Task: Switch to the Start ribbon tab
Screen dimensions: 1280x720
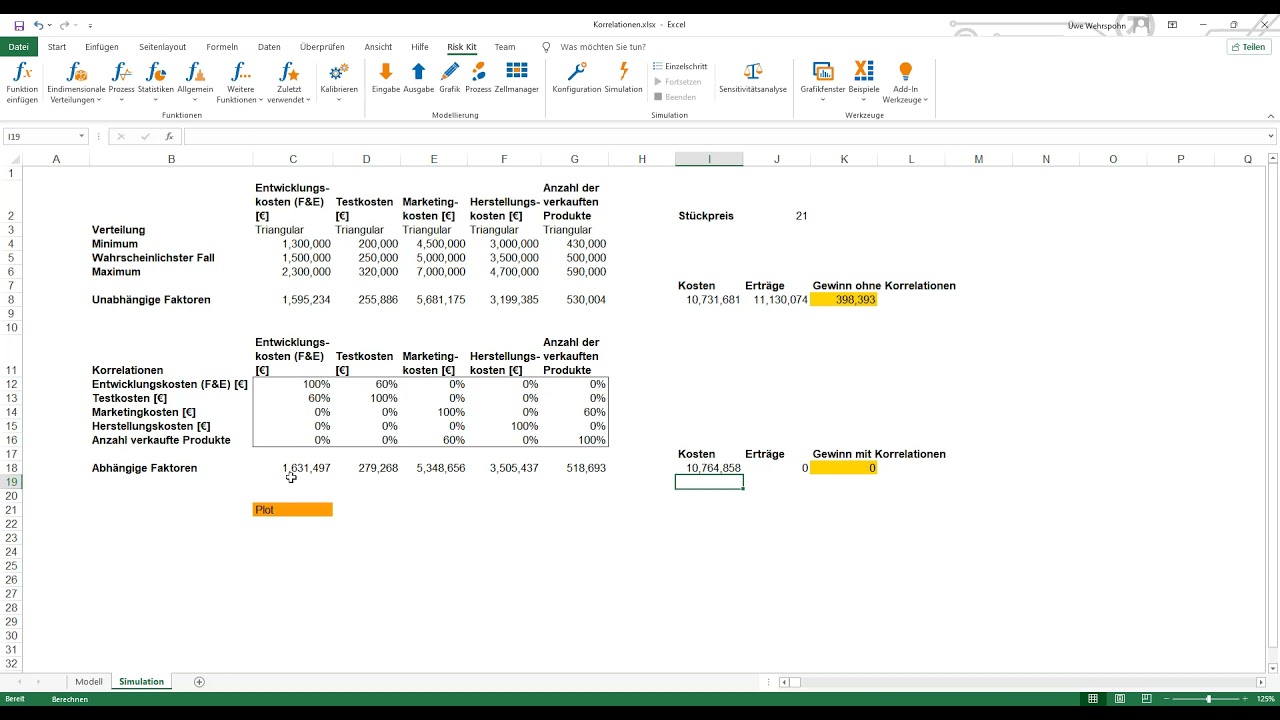Action: tap(57, 47)
